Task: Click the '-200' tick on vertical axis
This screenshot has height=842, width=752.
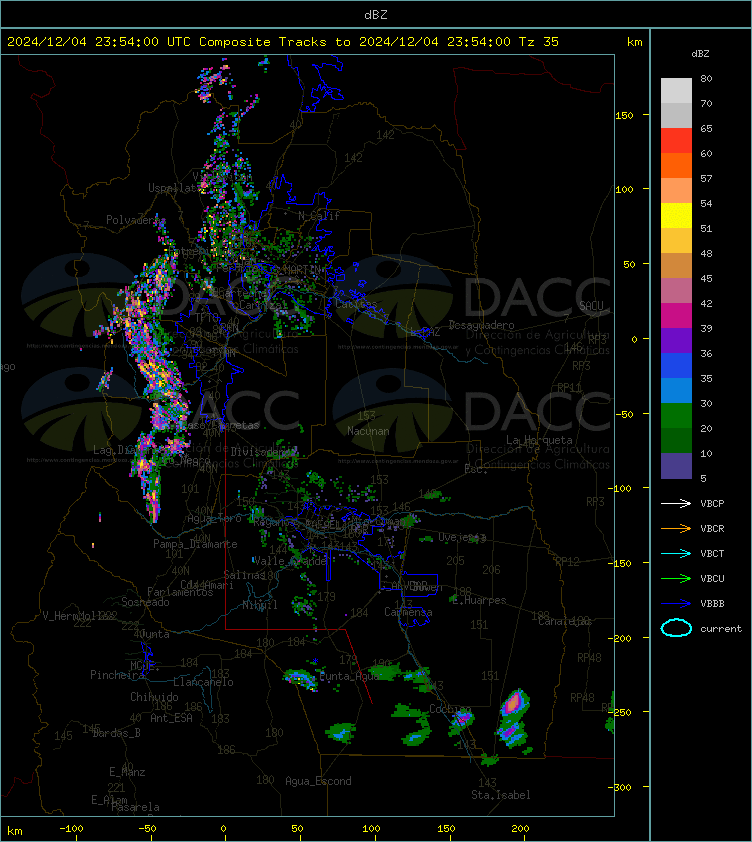Action: pos(620,638)
